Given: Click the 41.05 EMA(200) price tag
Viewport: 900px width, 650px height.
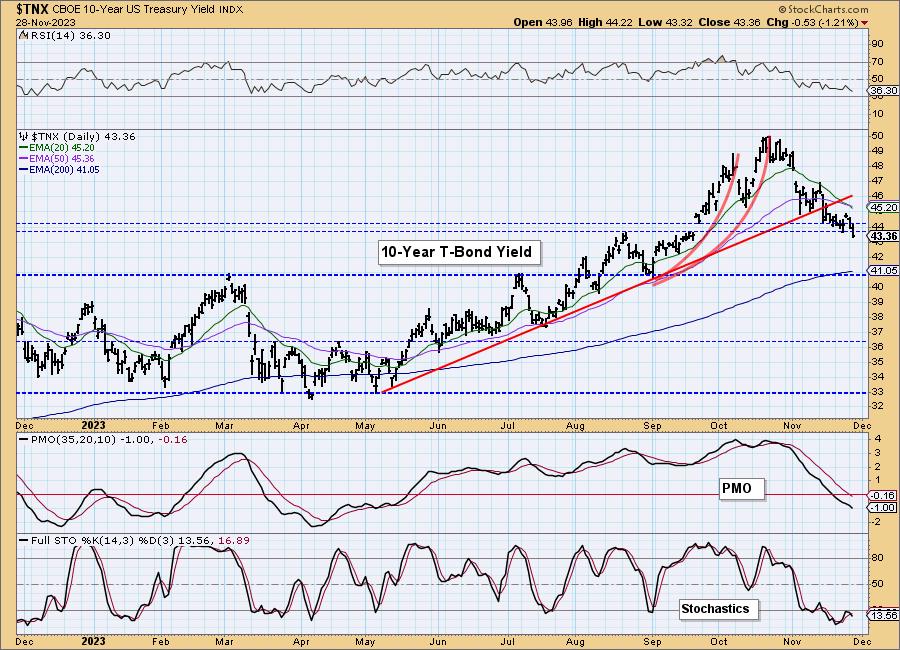Looking at the screenshot, I should tap(884, 270).
